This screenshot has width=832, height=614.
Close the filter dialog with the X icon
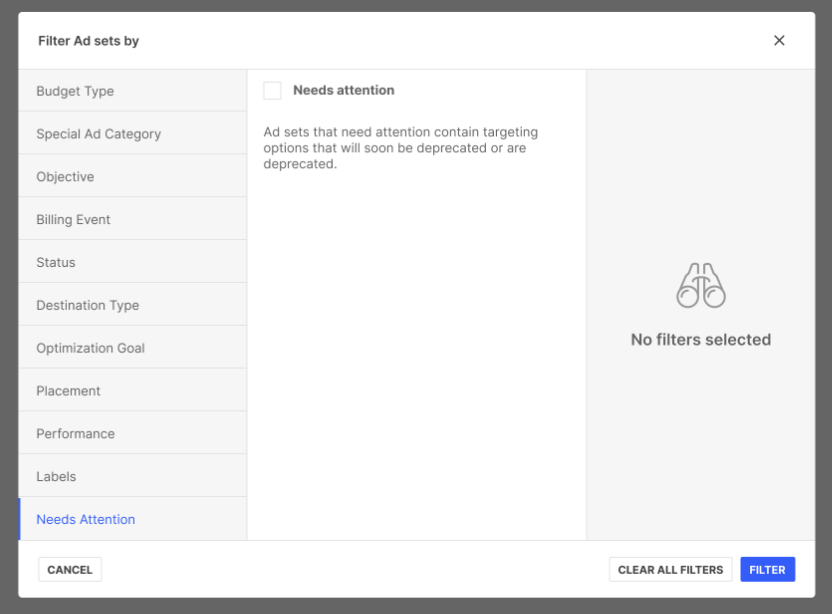[x=779, y=41]
